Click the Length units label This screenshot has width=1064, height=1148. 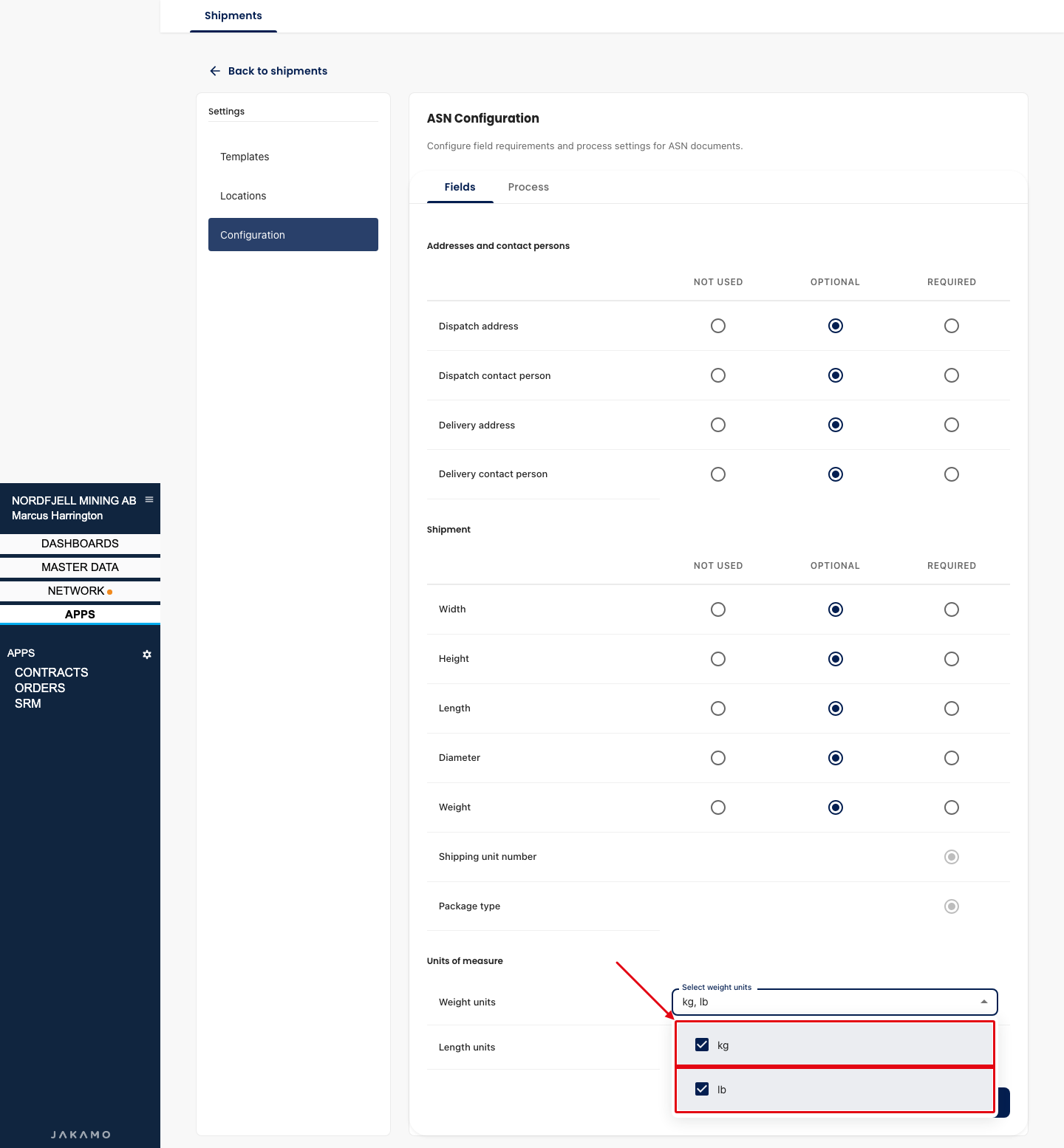[467, 1048]
